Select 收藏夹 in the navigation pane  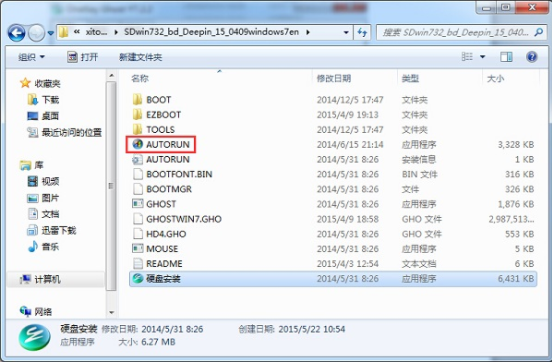40,83
